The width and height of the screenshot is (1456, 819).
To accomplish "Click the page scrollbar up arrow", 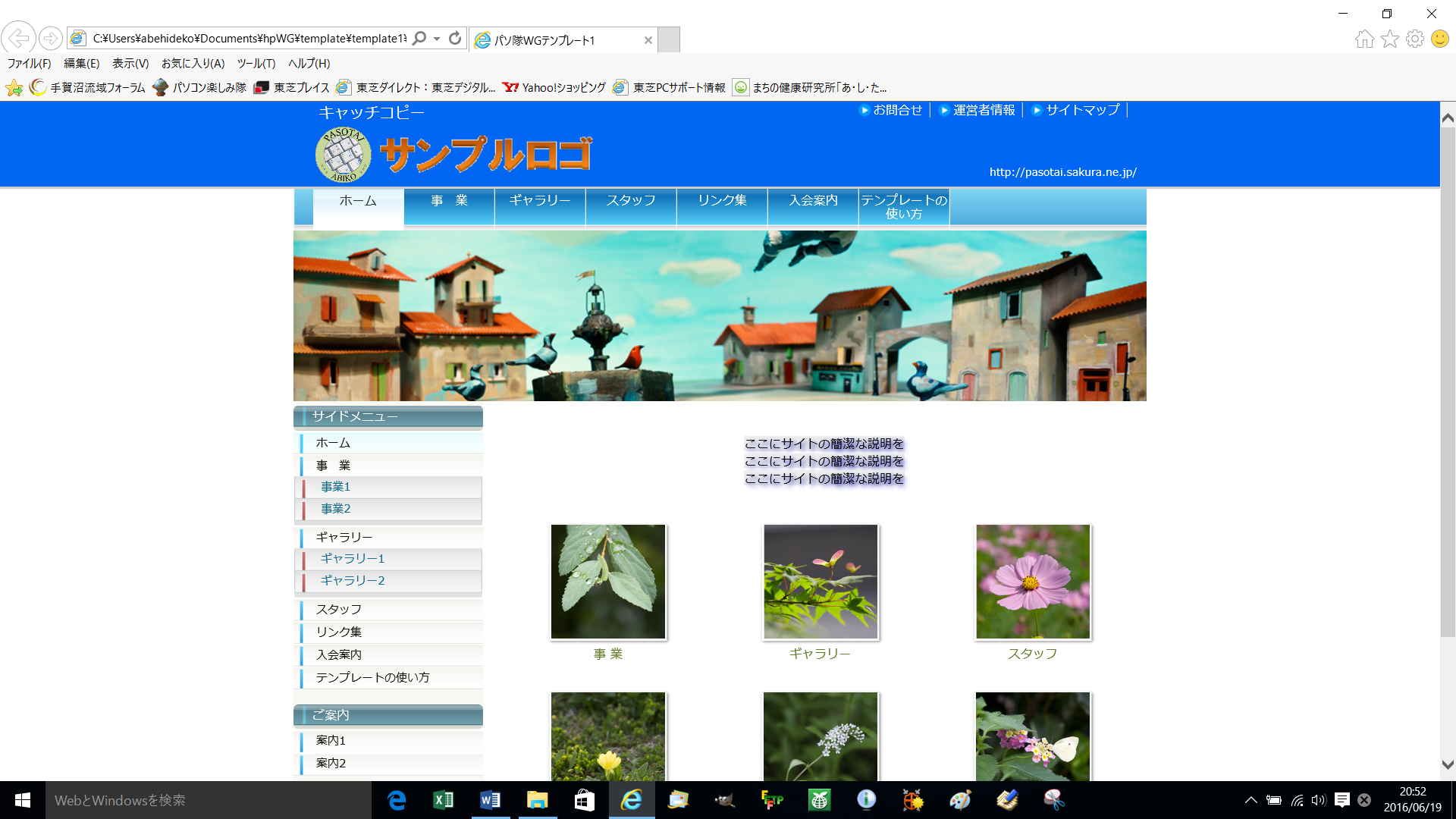I will [x=1447, y=118].
